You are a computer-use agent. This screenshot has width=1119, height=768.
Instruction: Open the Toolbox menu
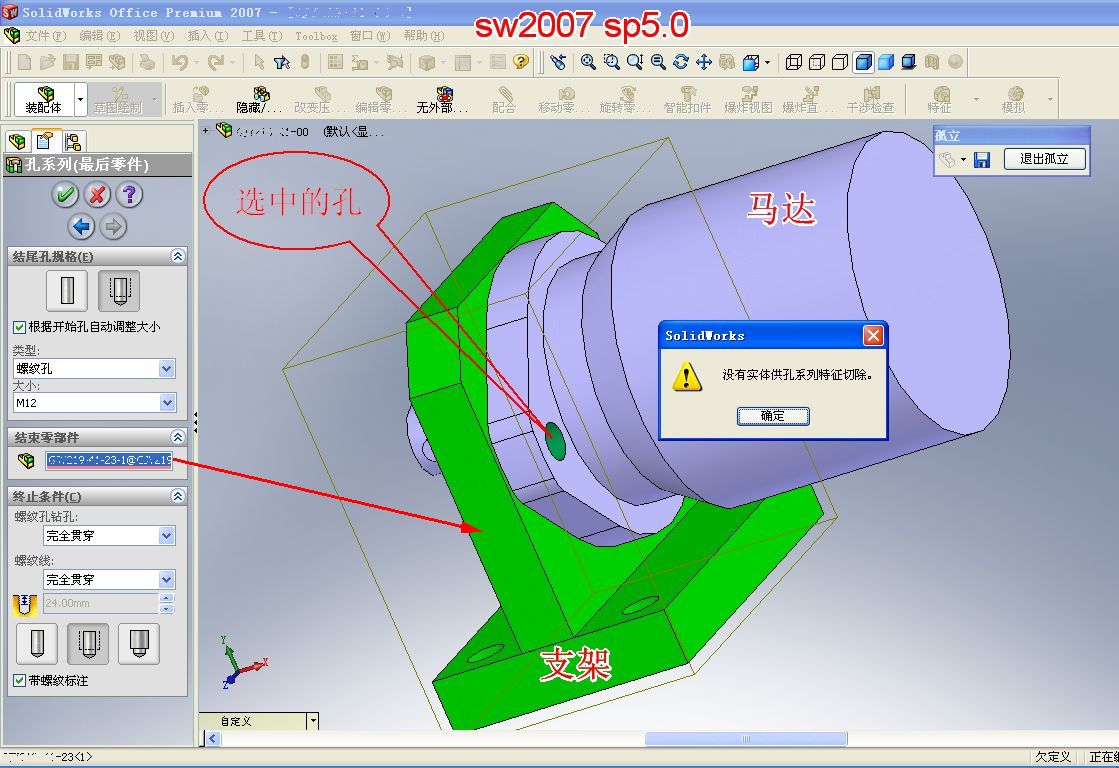tap(316, 35)
